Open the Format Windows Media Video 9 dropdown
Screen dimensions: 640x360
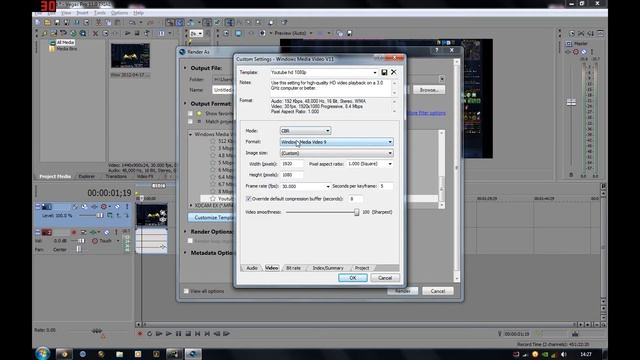[337, 142]
